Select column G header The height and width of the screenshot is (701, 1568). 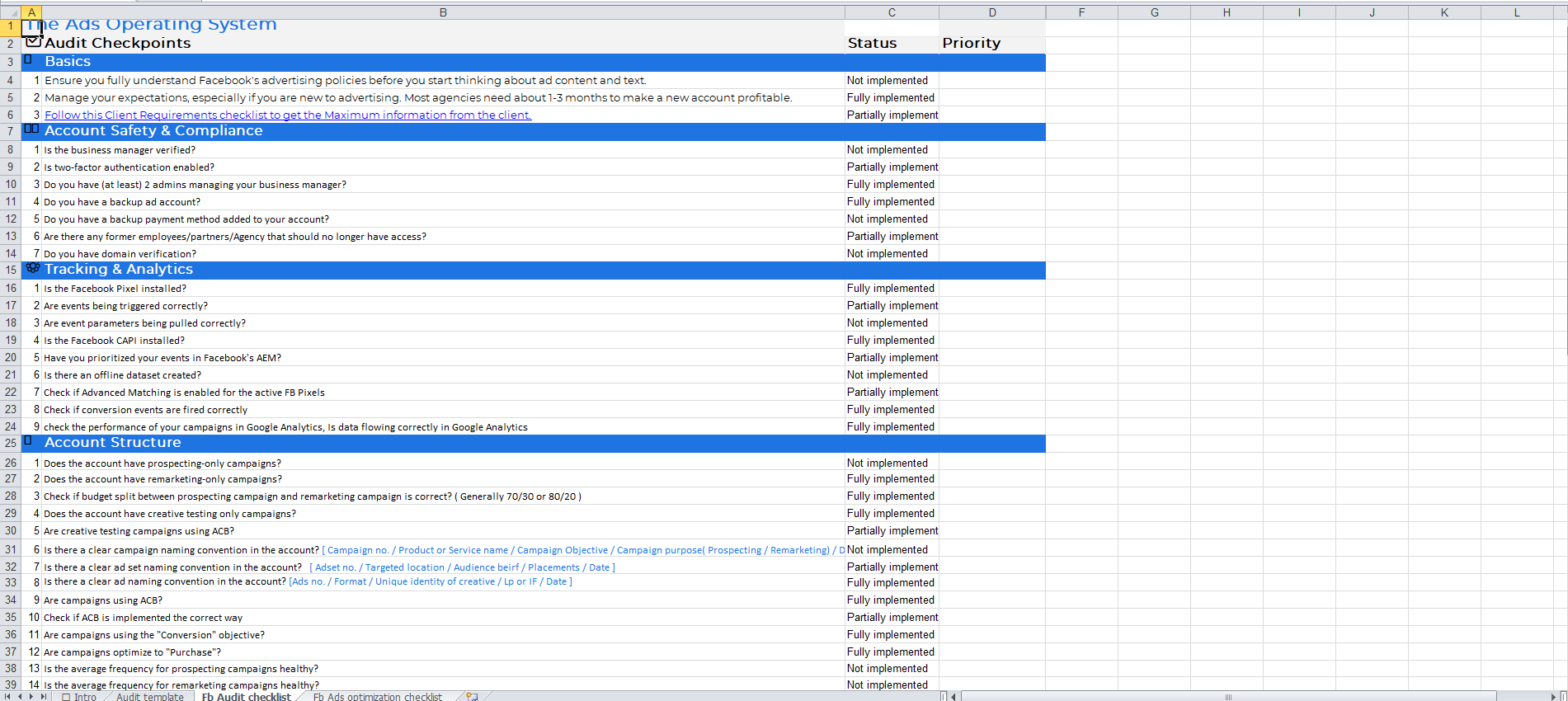tap(1154, 12)
